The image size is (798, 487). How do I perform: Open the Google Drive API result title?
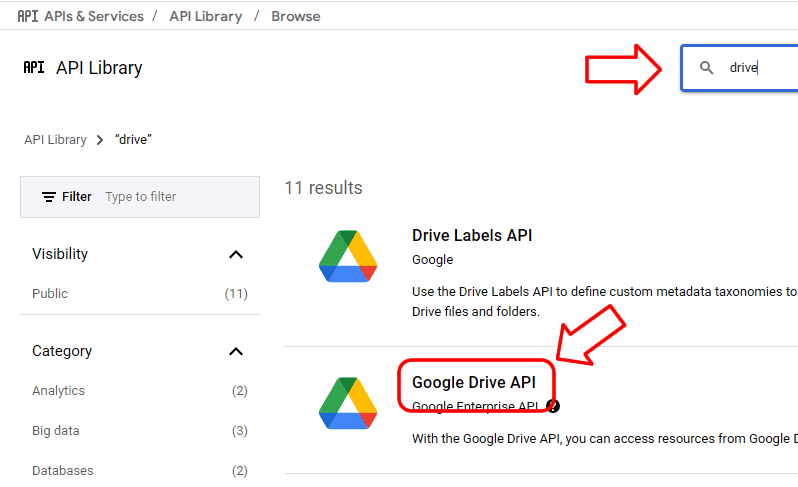coord(474,382)
